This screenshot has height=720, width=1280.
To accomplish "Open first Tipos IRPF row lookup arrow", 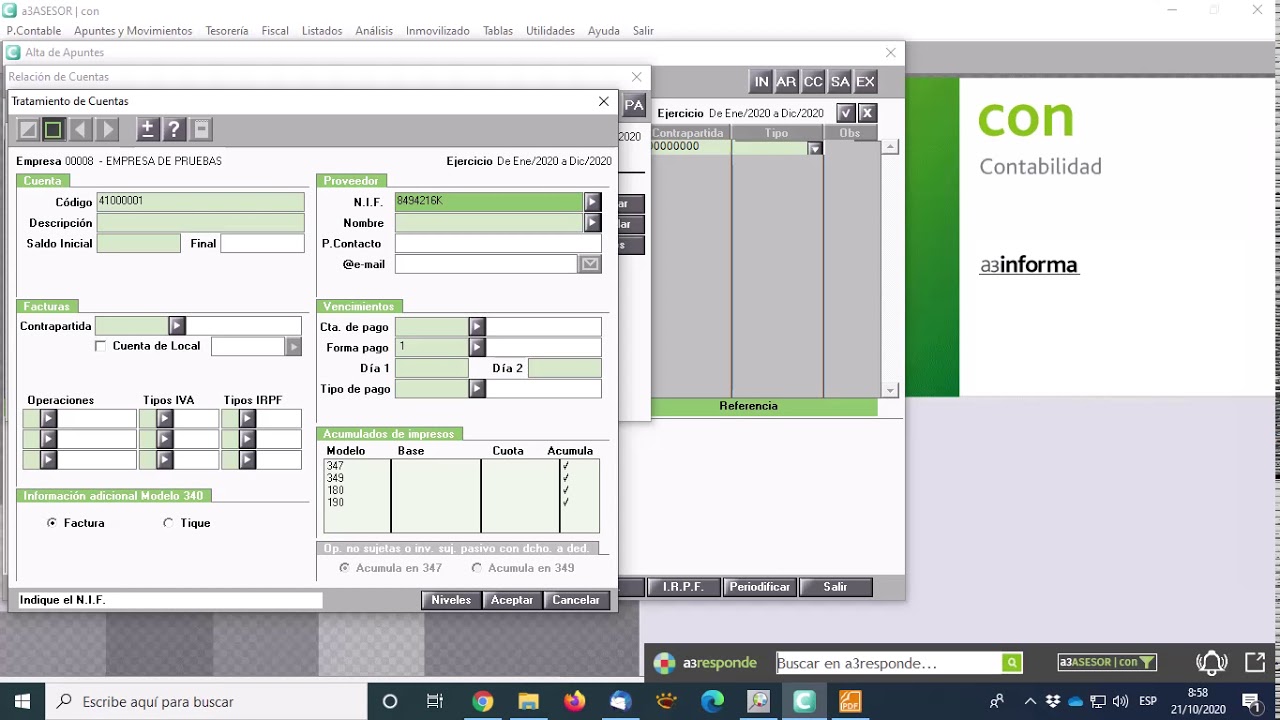I will (247, 419).
